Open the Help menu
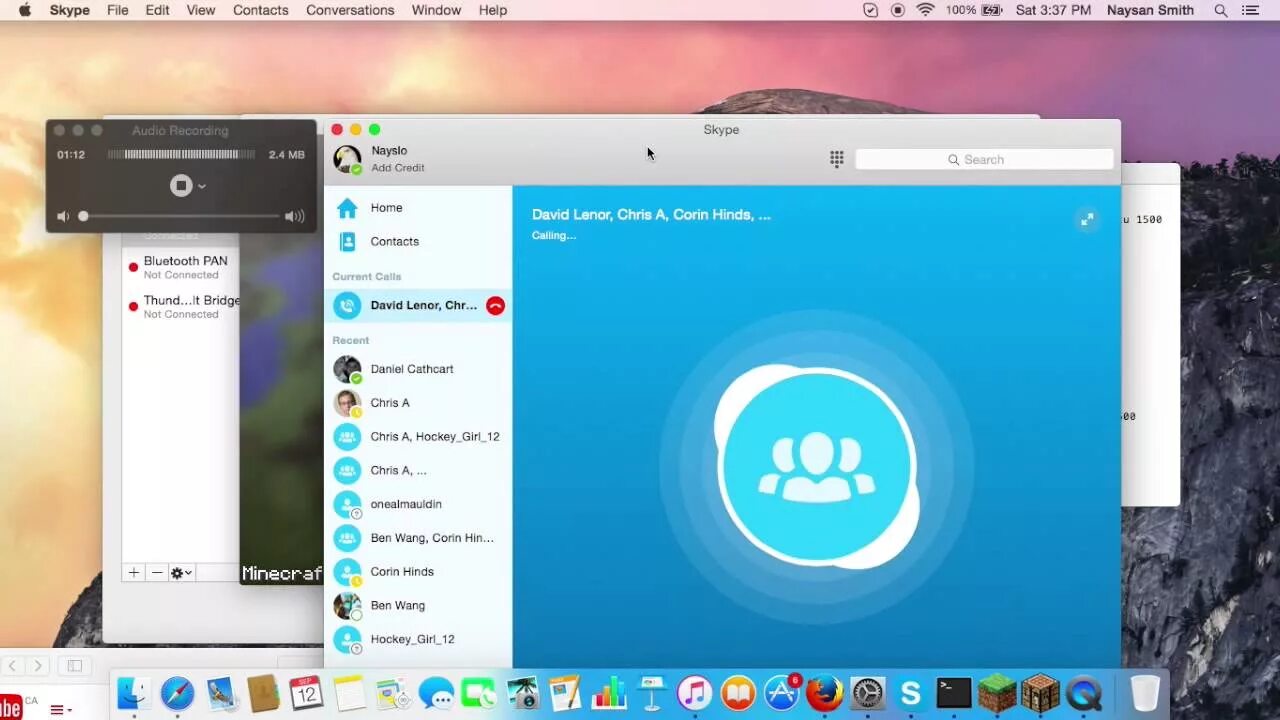 [493, 10]
